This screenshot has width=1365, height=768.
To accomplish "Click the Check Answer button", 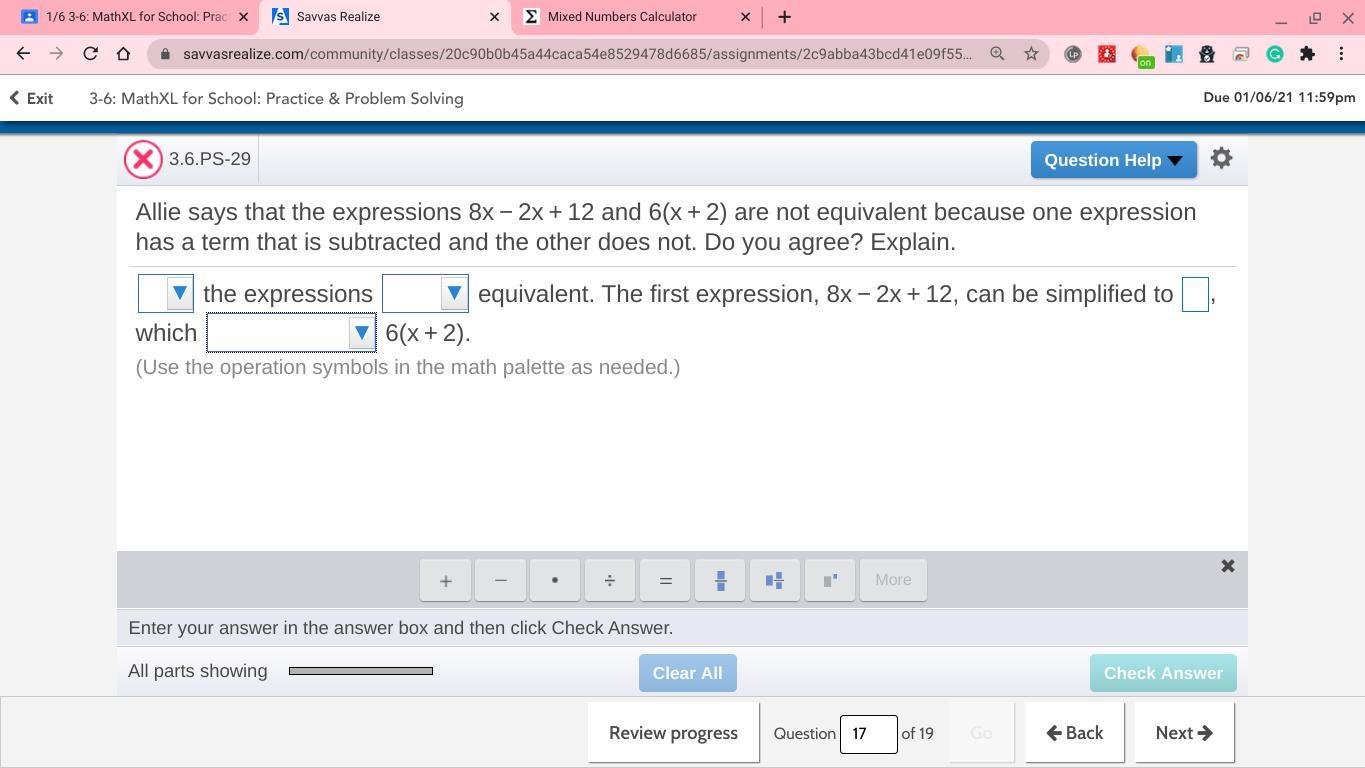I will (1163, 673).
